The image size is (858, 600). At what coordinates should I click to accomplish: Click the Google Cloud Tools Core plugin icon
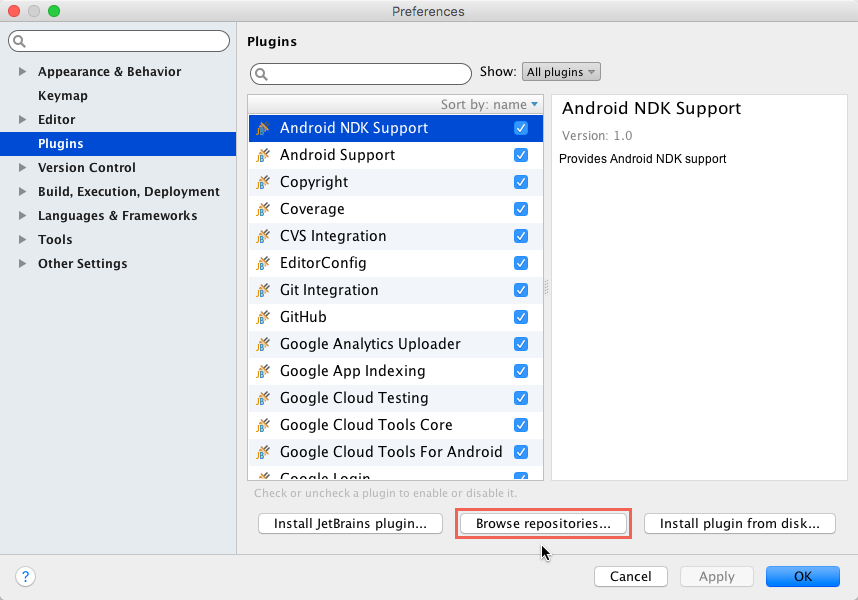pyautogui.click(x=263, y=425)
